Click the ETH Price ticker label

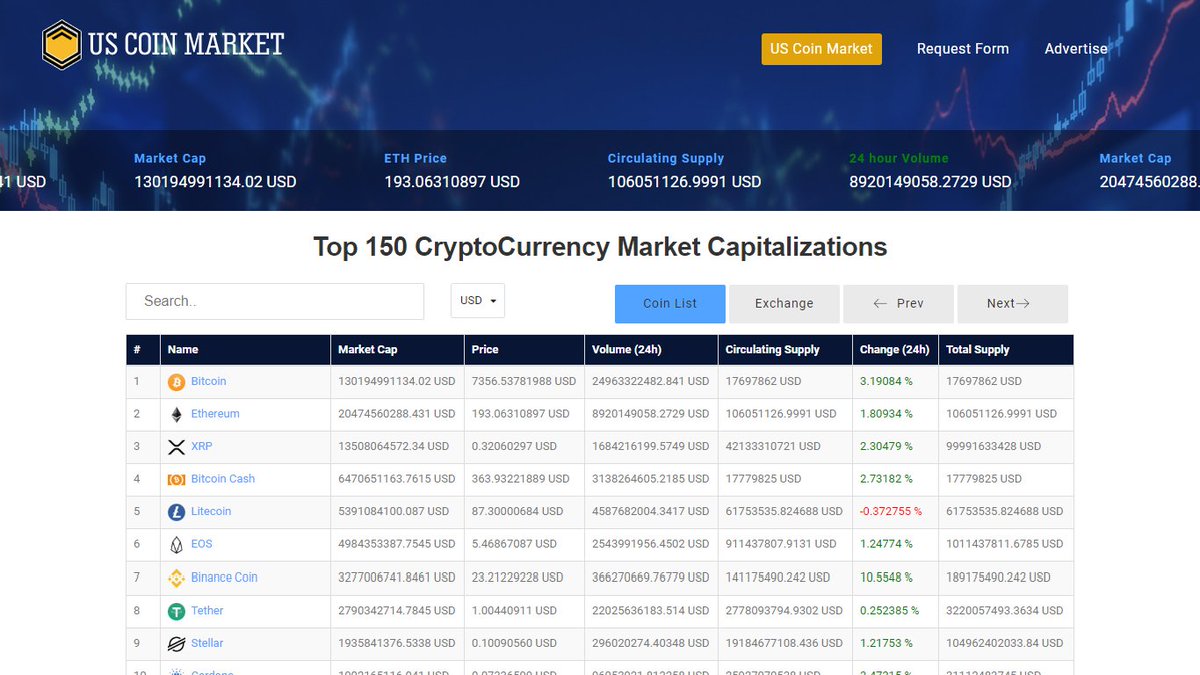(x=416, y=158)
